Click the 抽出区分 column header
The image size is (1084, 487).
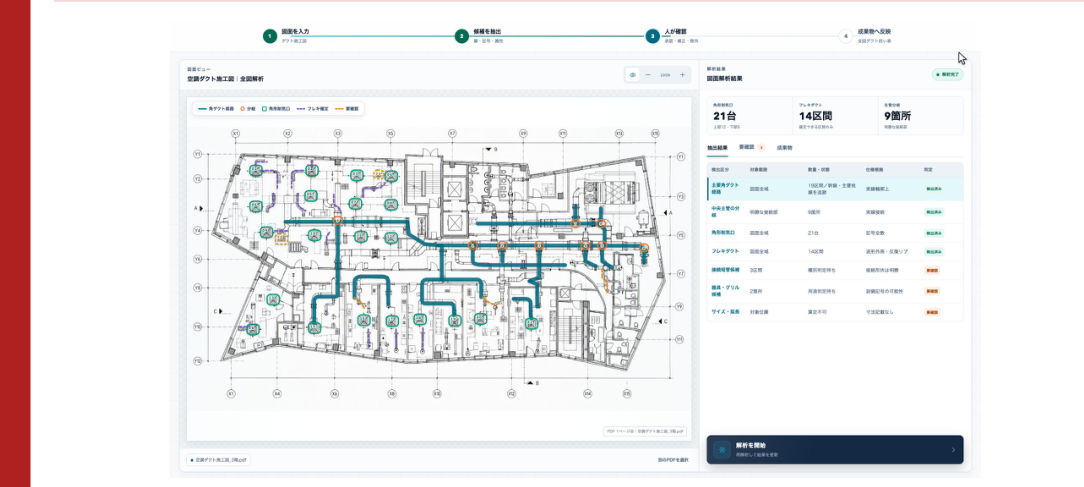719,169
